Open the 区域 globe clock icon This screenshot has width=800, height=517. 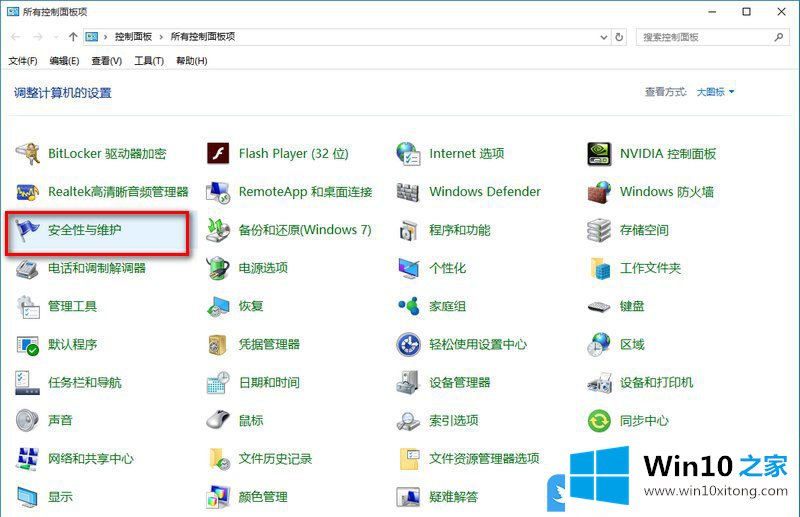point(599,344)
